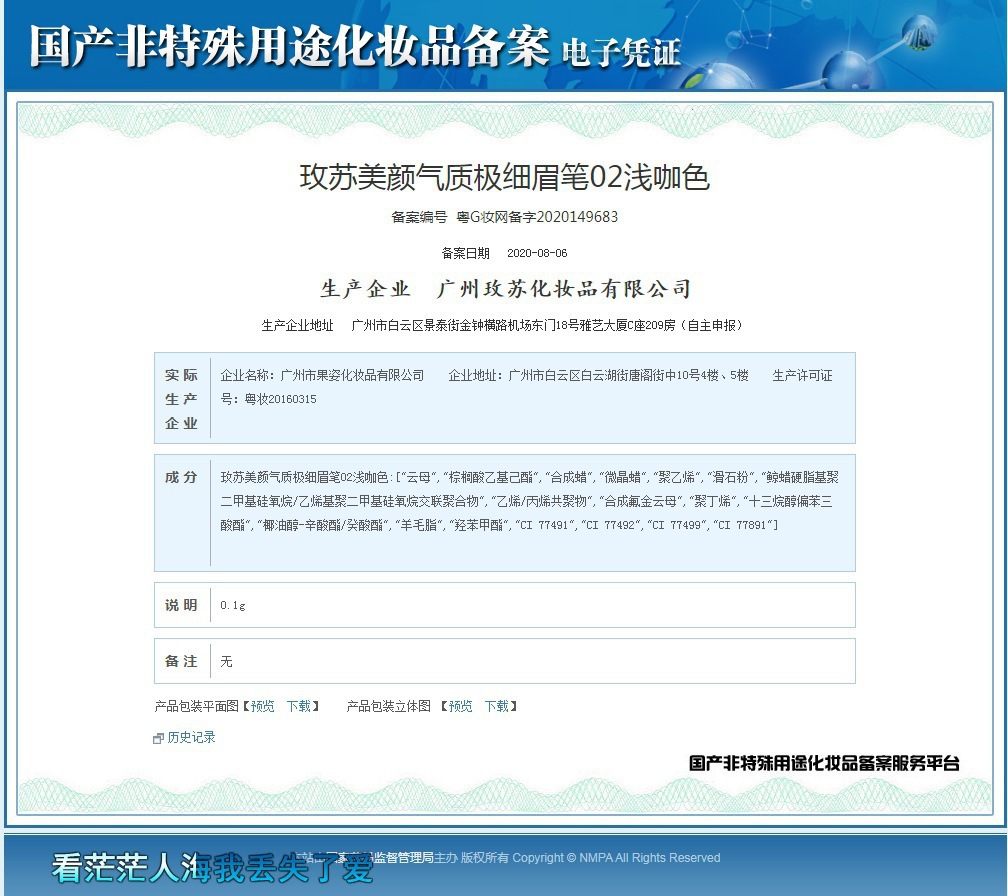Click the header title 国产非特殊用途化妆品备案
1008x896 pixels.
point(289,46)
